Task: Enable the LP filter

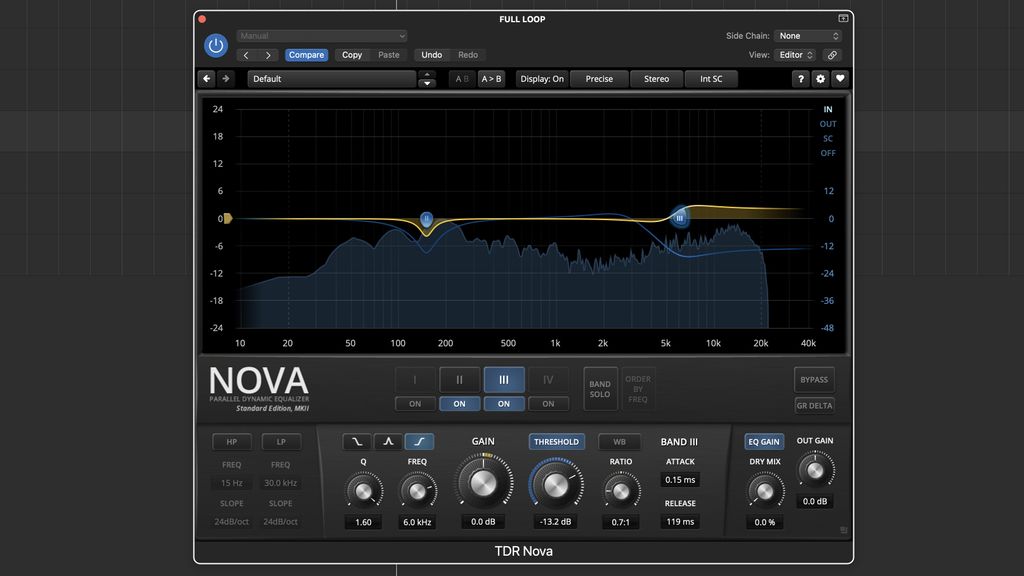Action: click(281, 441)
